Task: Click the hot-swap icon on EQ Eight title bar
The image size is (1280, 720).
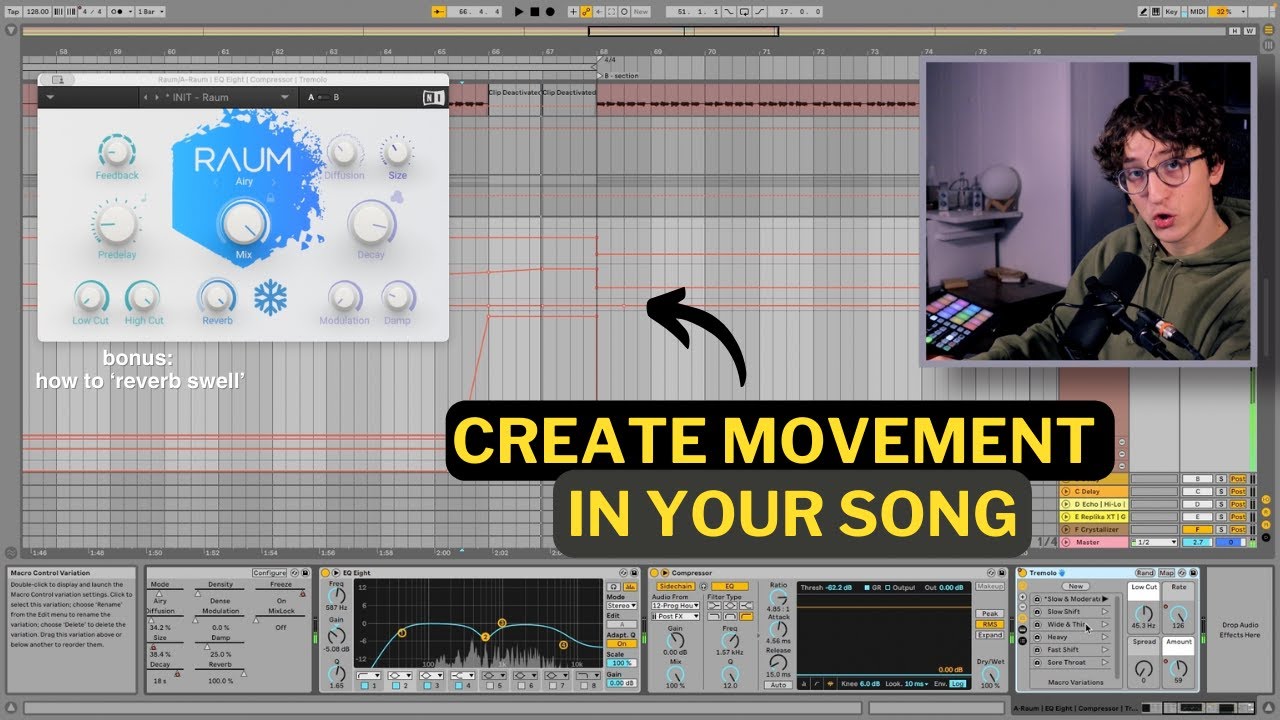Action: coord(623,573)
